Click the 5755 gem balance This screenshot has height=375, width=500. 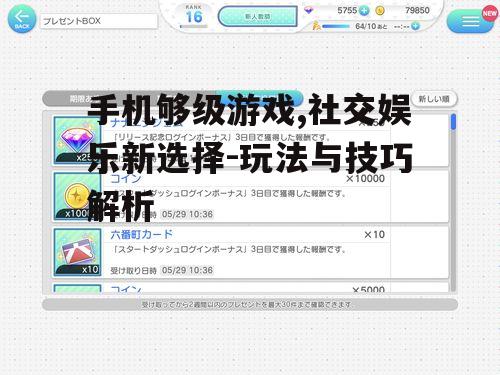point(347,10)
